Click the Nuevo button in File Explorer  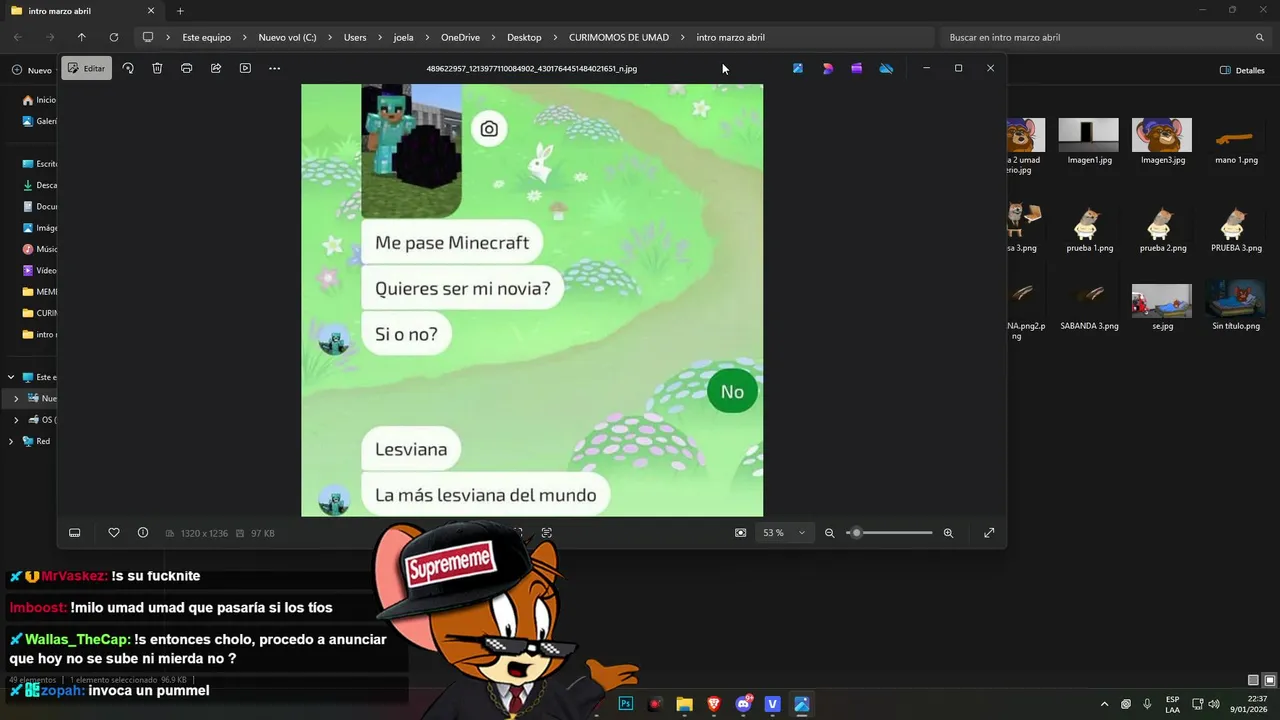coord(31,70)
